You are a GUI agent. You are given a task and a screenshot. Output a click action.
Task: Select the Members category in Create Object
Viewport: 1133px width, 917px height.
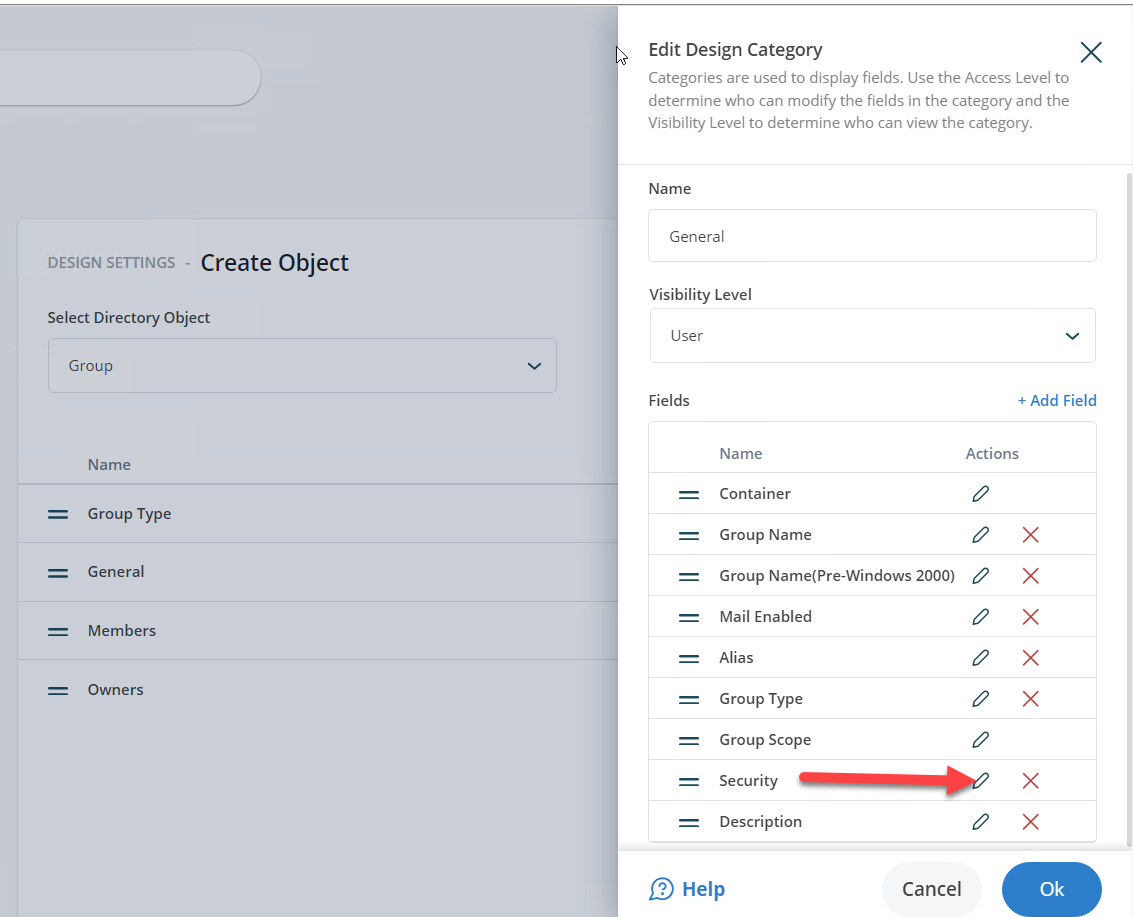pos(122,630)
